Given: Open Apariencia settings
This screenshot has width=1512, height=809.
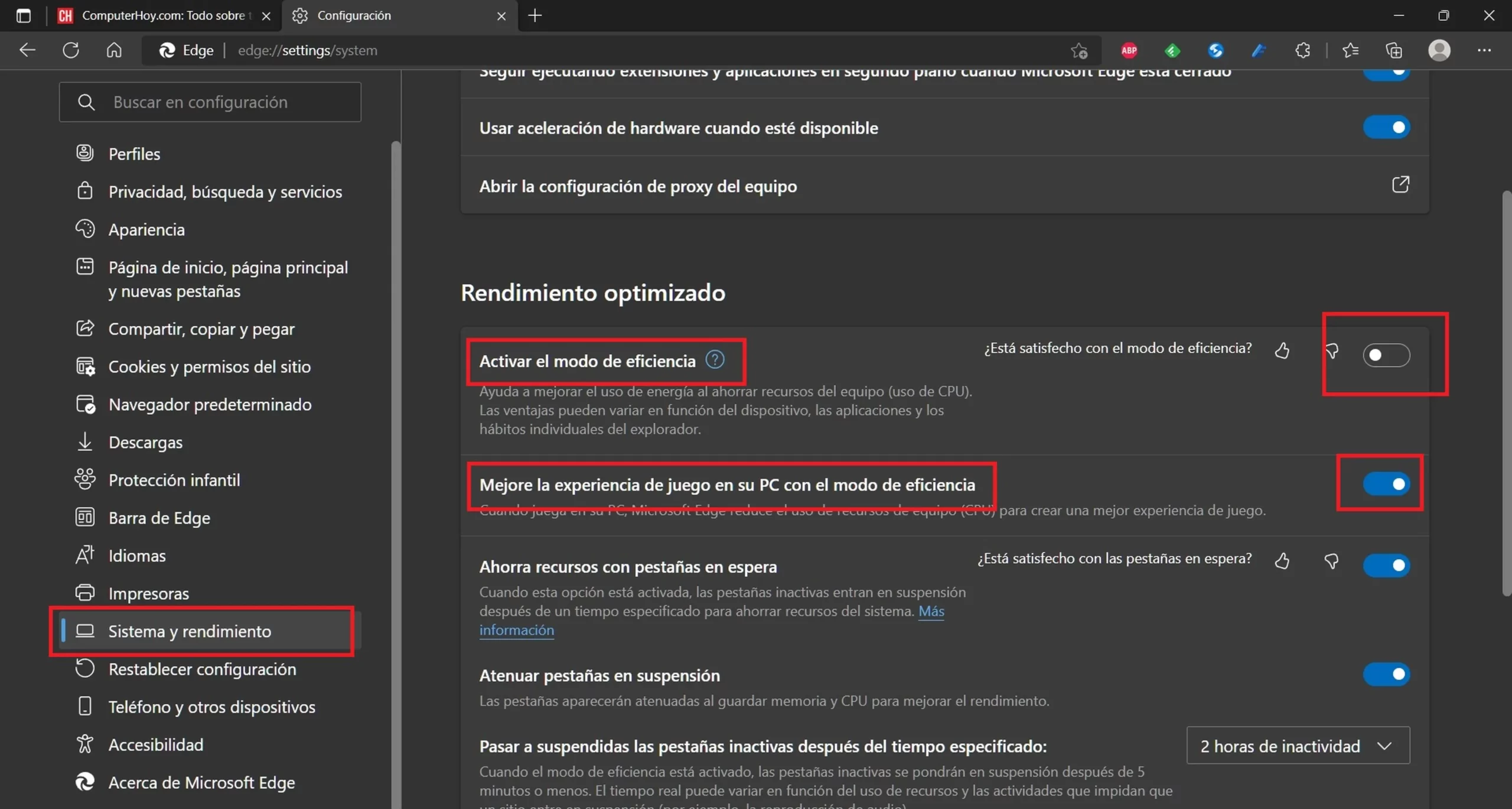Looking at the screenshot, I should [210, 229].
